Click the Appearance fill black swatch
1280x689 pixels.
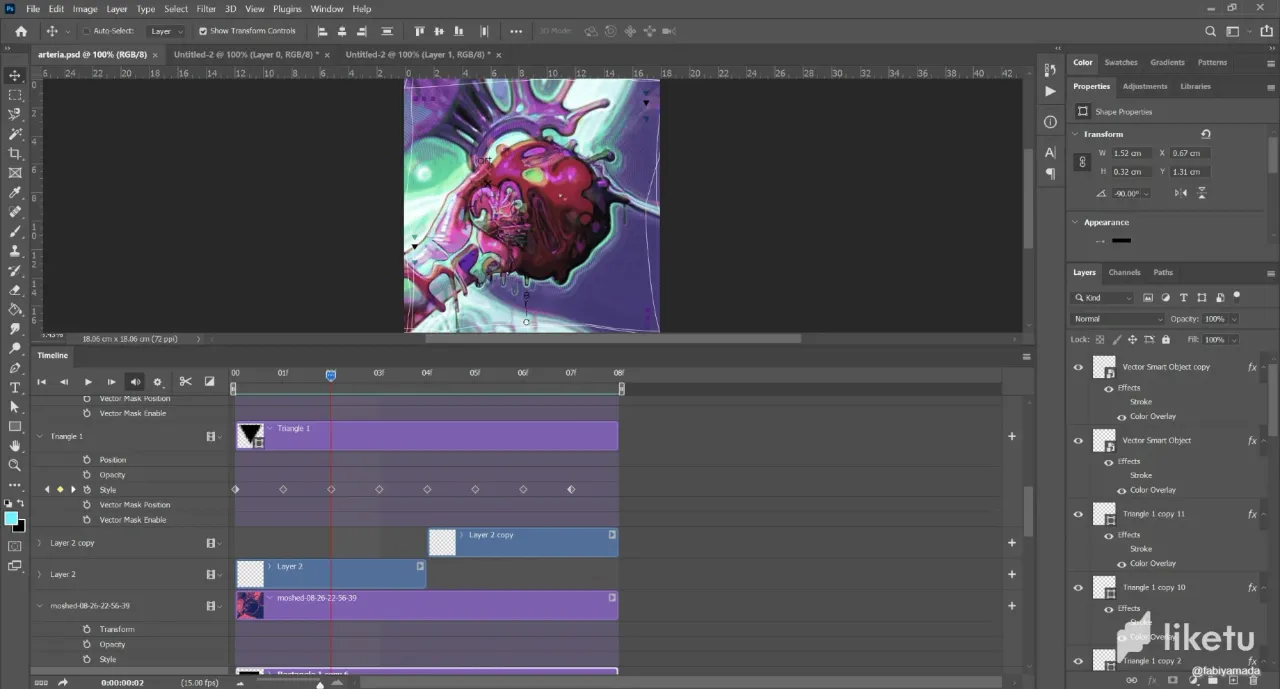(x=1122, y=240)
